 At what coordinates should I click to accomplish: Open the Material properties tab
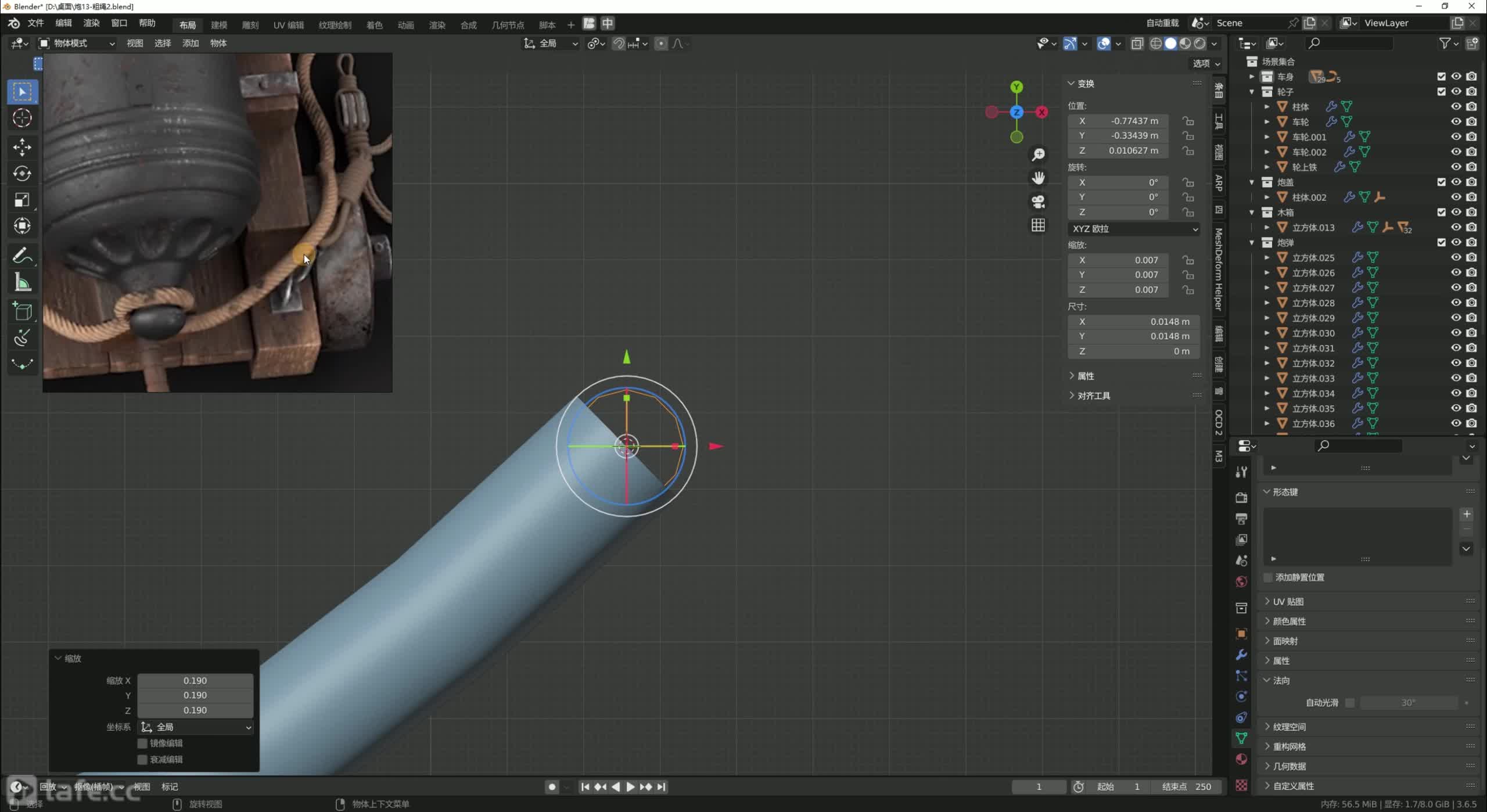click(1241, 759)
